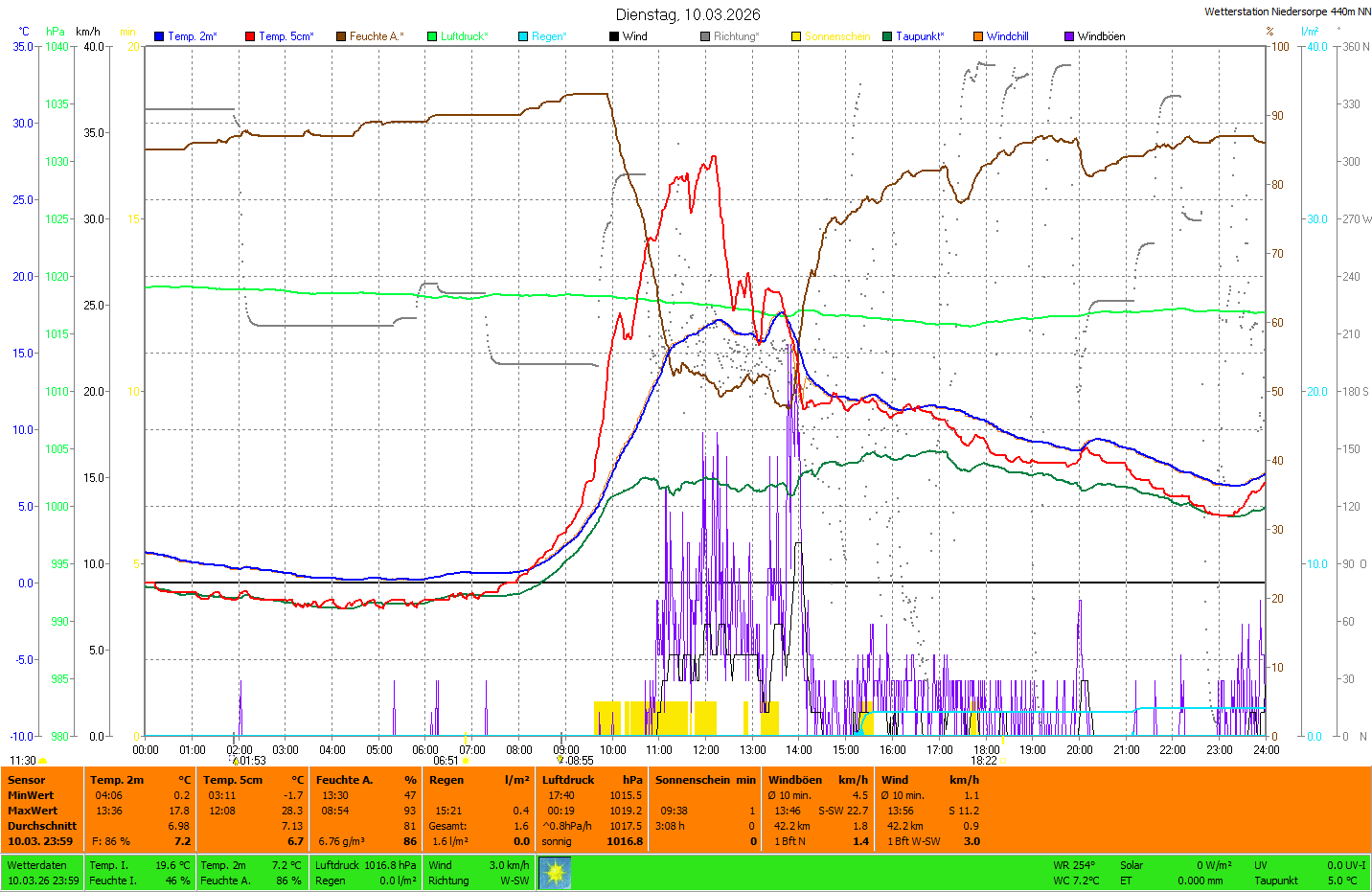Click the 06:51 sunrise marker below the chart
This screenshot has height=892, width=1372.
(x=446, y=761)
